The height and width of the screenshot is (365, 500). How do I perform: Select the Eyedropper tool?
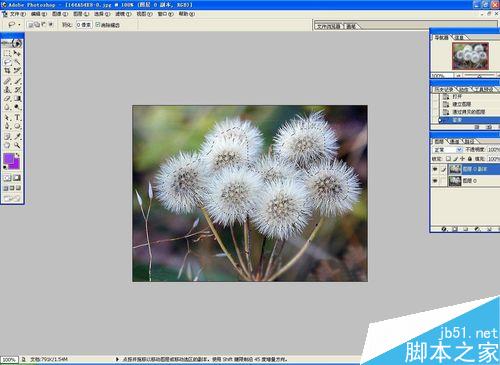17,136
